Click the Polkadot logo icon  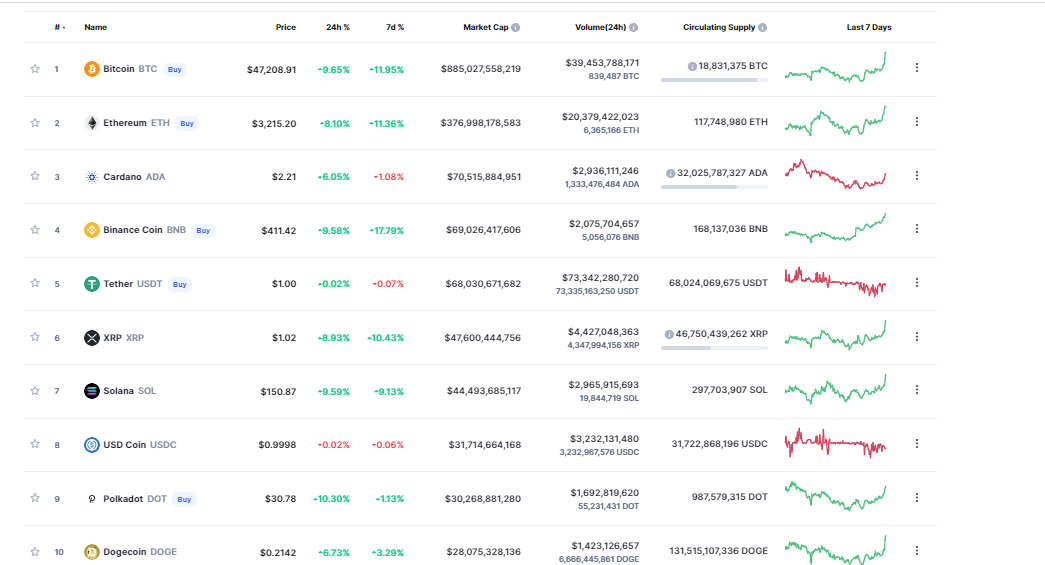91,498
